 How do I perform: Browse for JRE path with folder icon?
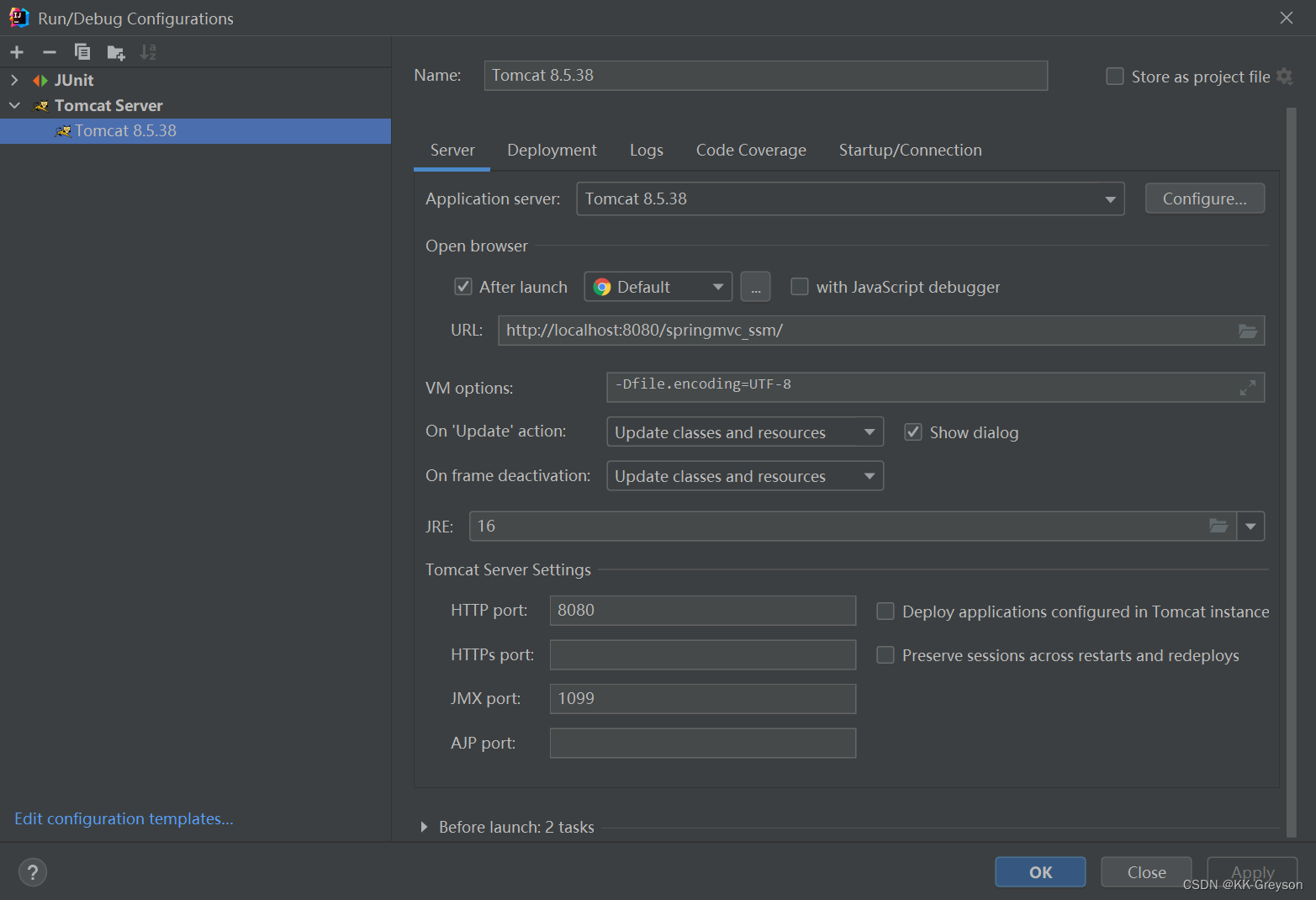coord(1218,526)
